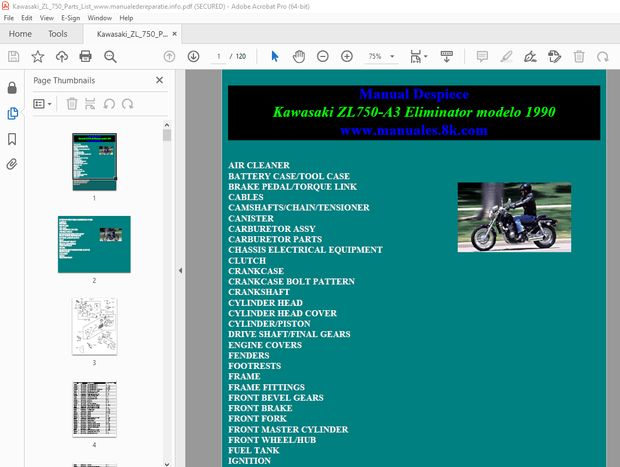Viewport: 620px width, 467px height.
Task: Print the document with printer icon
Action: [85, 57]
